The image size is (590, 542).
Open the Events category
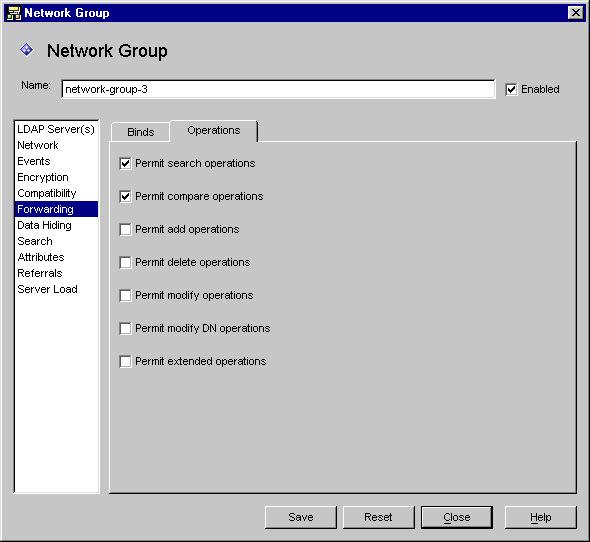[56, 161]
